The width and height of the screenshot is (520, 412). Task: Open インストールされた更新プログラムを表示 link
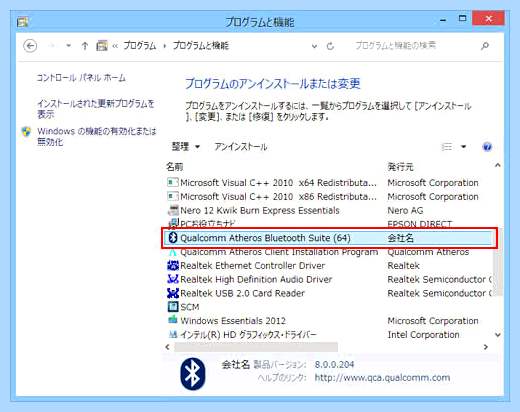[x=96, y=109]
